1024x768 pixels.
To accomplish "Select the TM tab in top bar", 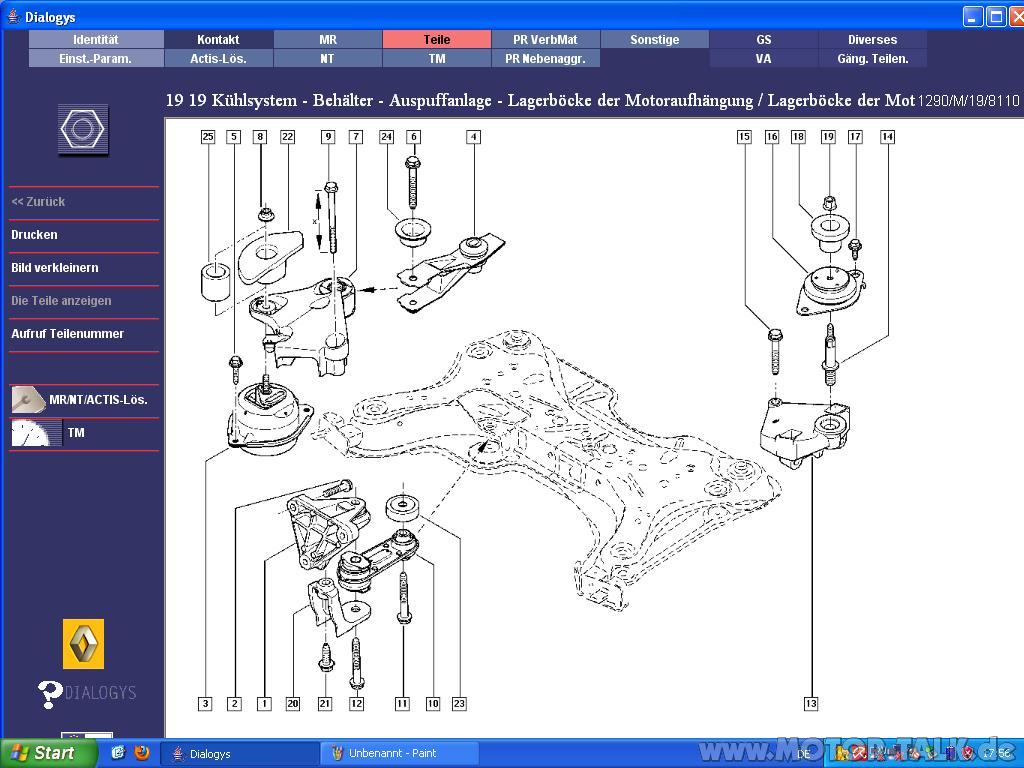I will (437, 58).
